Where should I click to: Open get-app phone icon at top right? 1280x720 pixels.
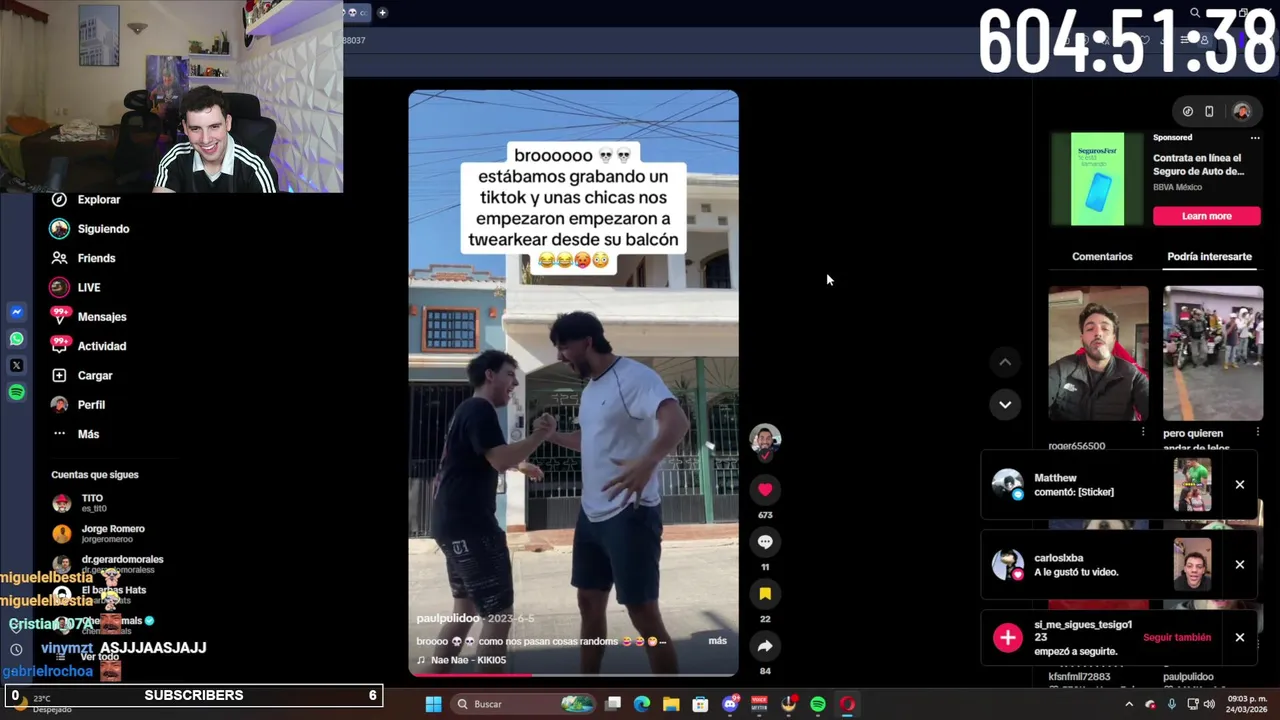tap(1209, 112)
